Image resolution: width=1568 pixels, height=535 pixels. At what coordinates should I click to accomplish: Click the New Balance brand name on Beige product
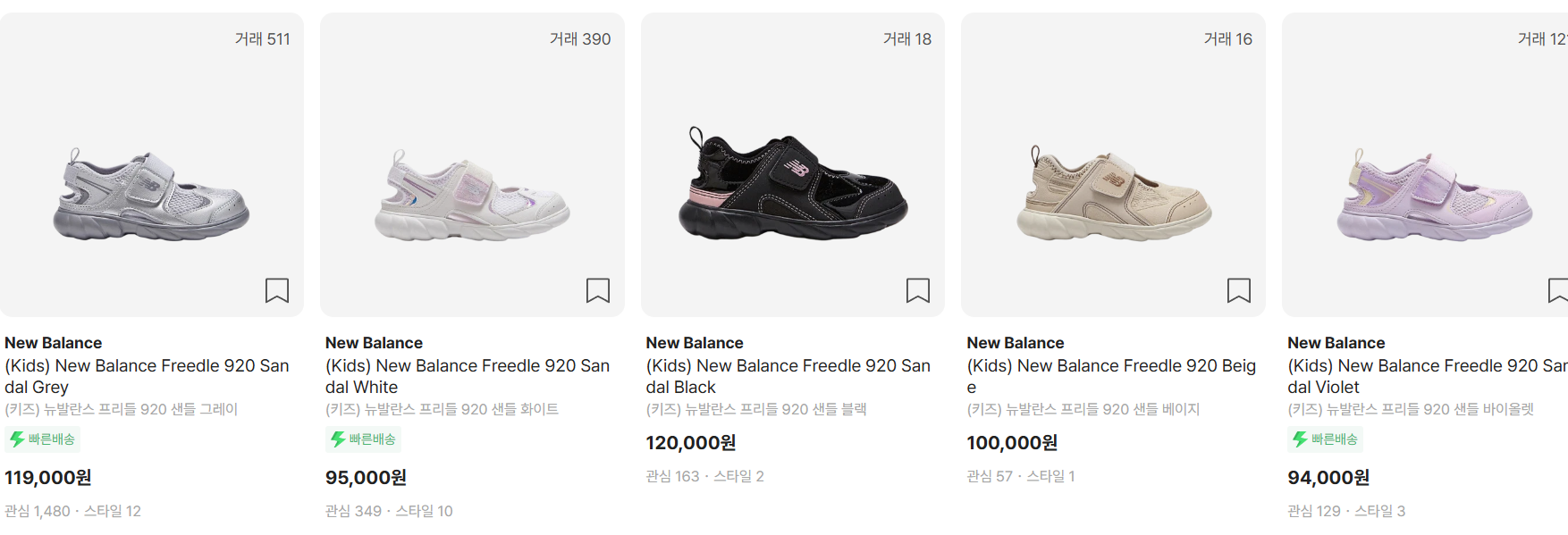coord(1016,342)
